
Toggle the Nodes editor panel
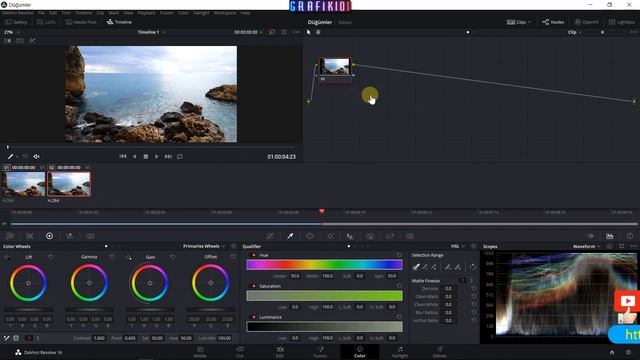[x=553, y=22]
